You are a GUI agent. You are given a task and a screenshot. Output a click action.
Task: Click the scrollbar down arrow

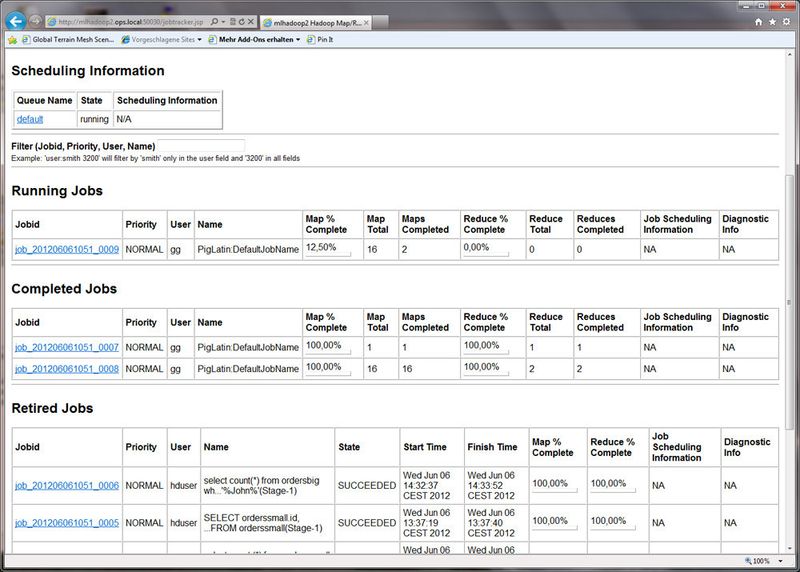(x=789, y=549)
